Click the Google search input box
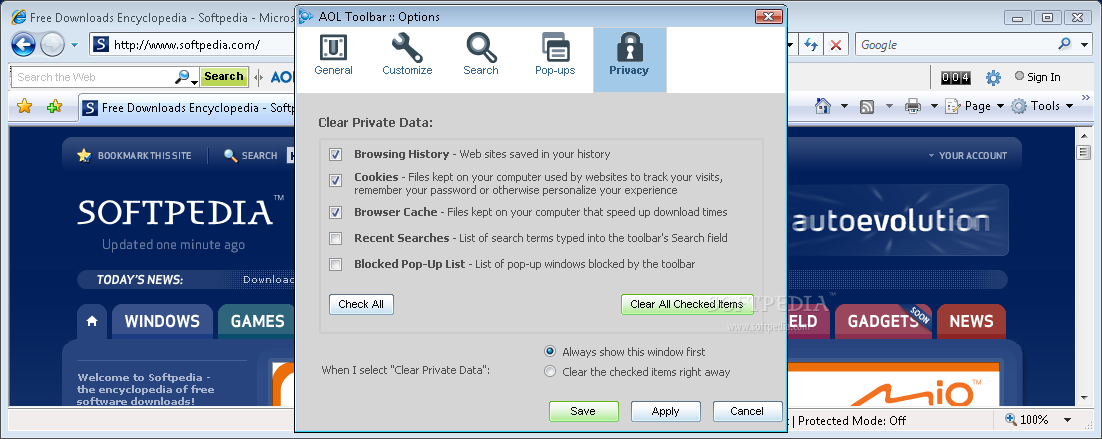Viewport: 1102px width, 439px height. pyautogui.click(x=954, y=45)
